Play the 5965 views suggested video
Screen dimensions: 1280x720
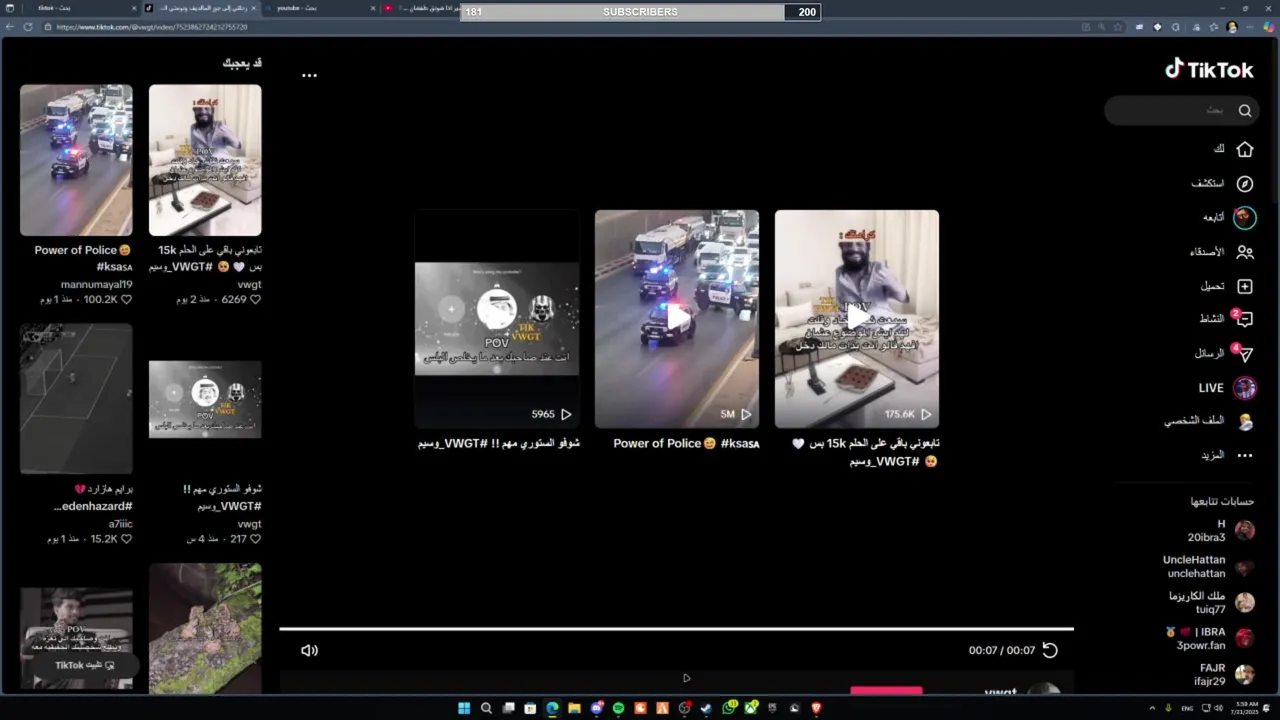(497, 319)
